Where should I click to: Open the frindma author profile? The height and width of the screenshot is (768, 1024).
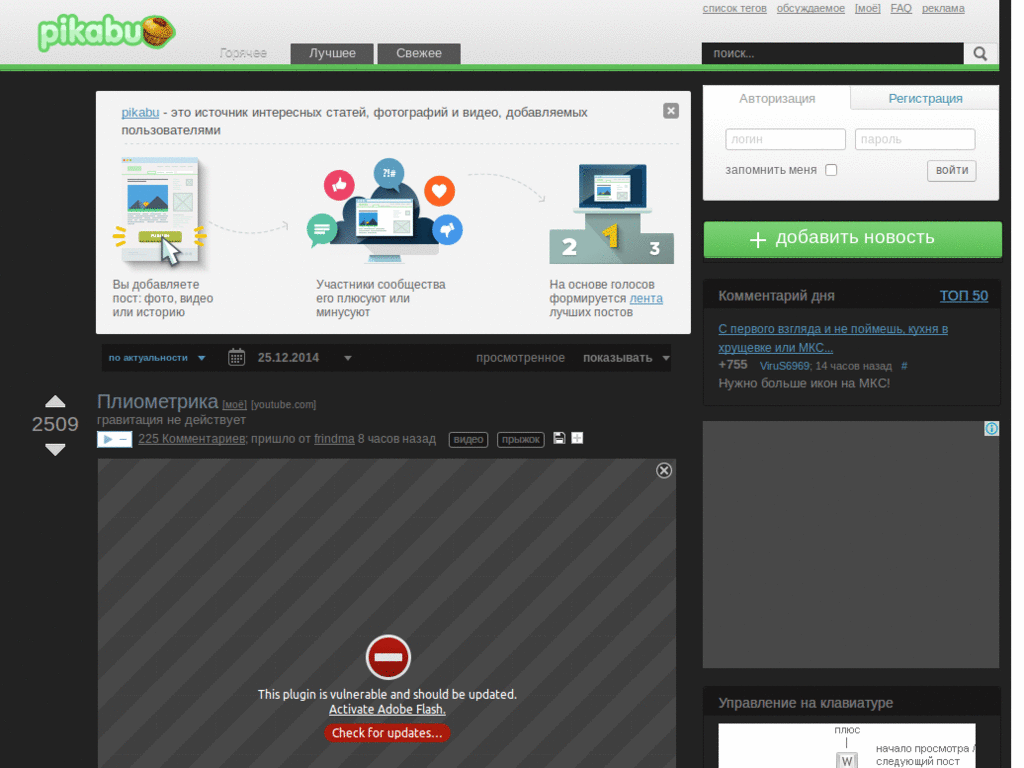click(334, 439)
